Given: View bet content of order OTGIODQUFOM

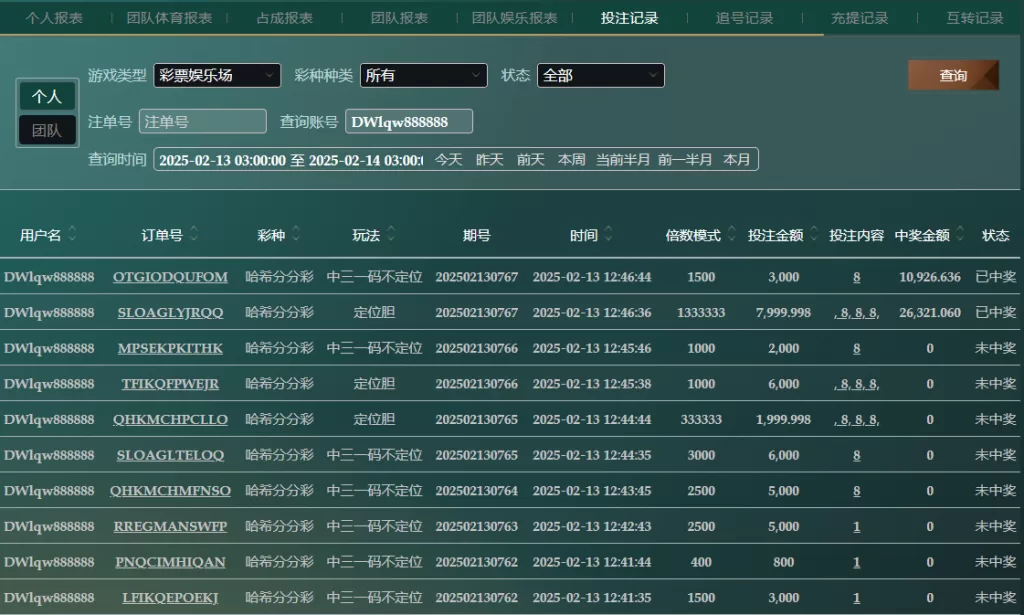Looking at the screenshot, I should [x=856, y=277].
